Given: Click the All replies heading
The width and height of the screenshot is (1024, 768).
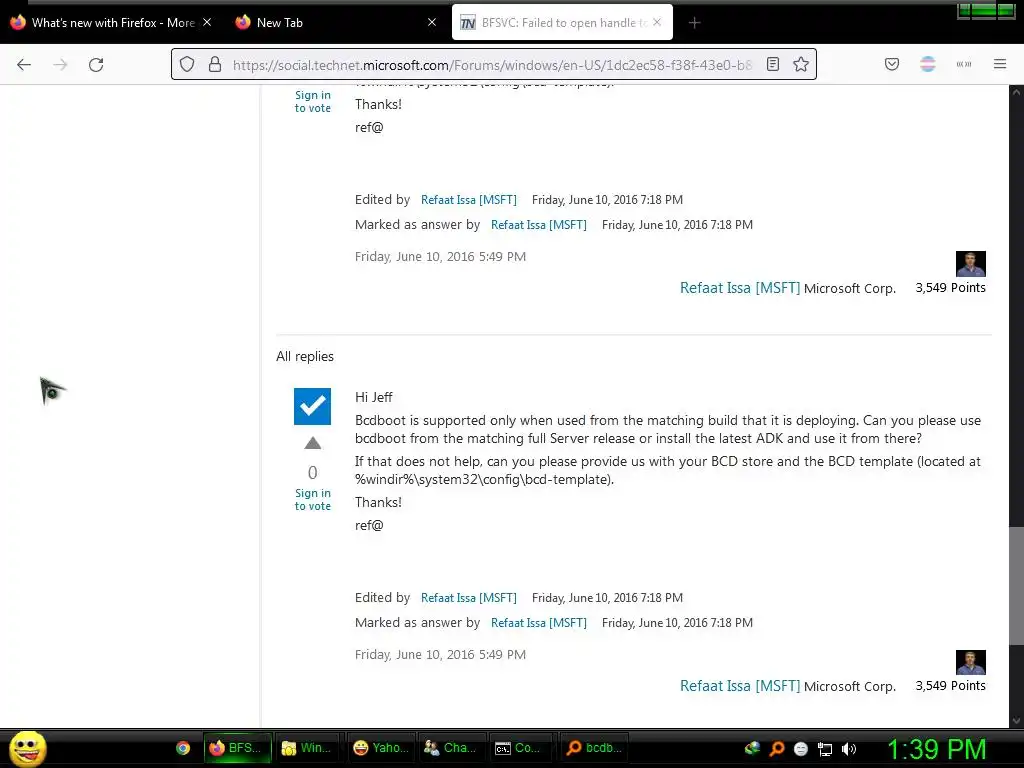Looking at the screenshot, I should [305, 357].
